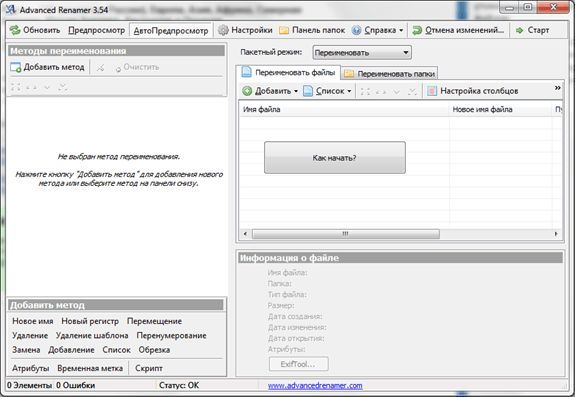
Task: Add the Замена method
Action: point(26,350)
